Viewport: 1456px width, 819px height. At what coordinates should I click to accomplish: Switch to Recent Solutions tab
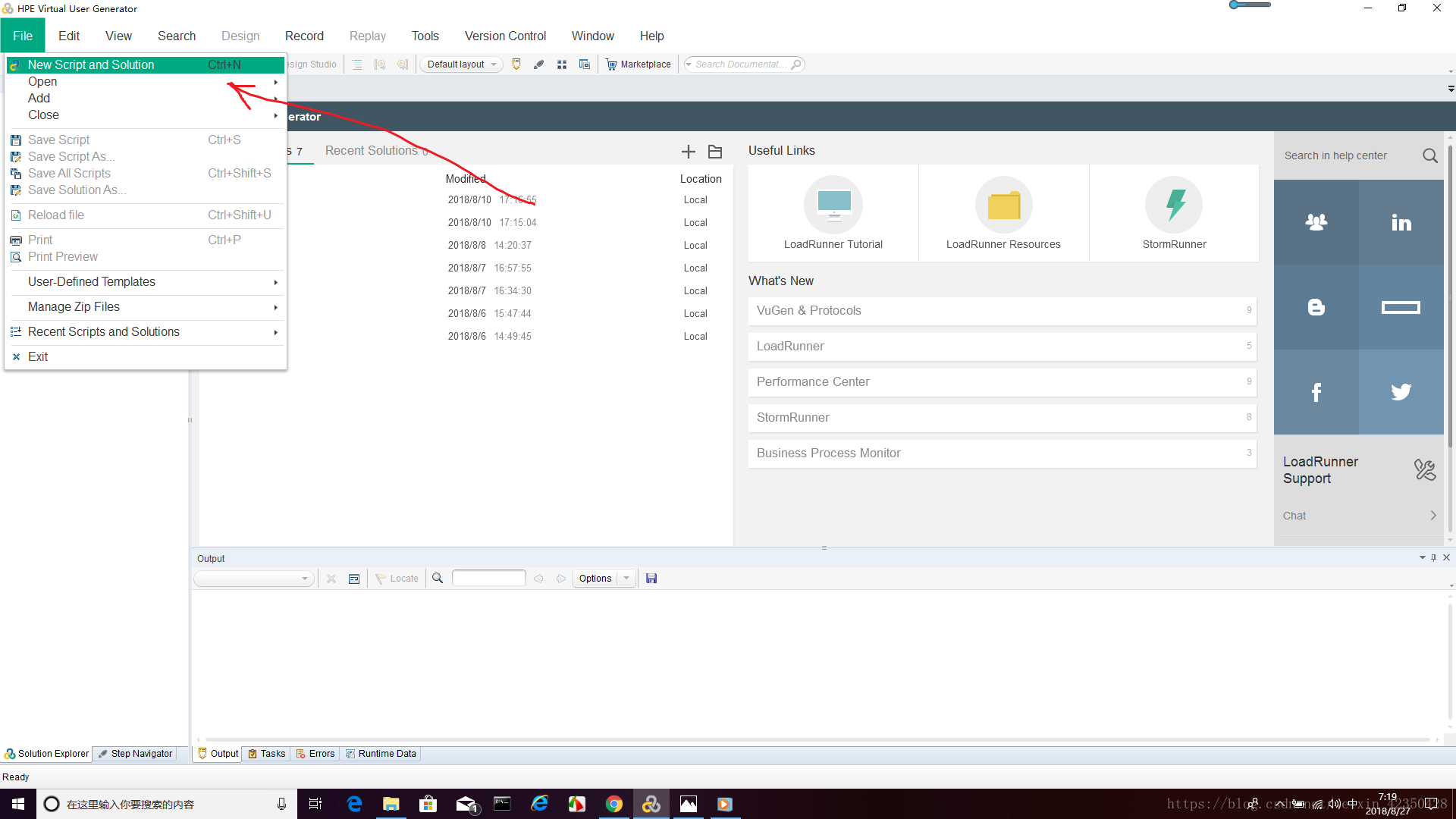click(x=377, y=151)
